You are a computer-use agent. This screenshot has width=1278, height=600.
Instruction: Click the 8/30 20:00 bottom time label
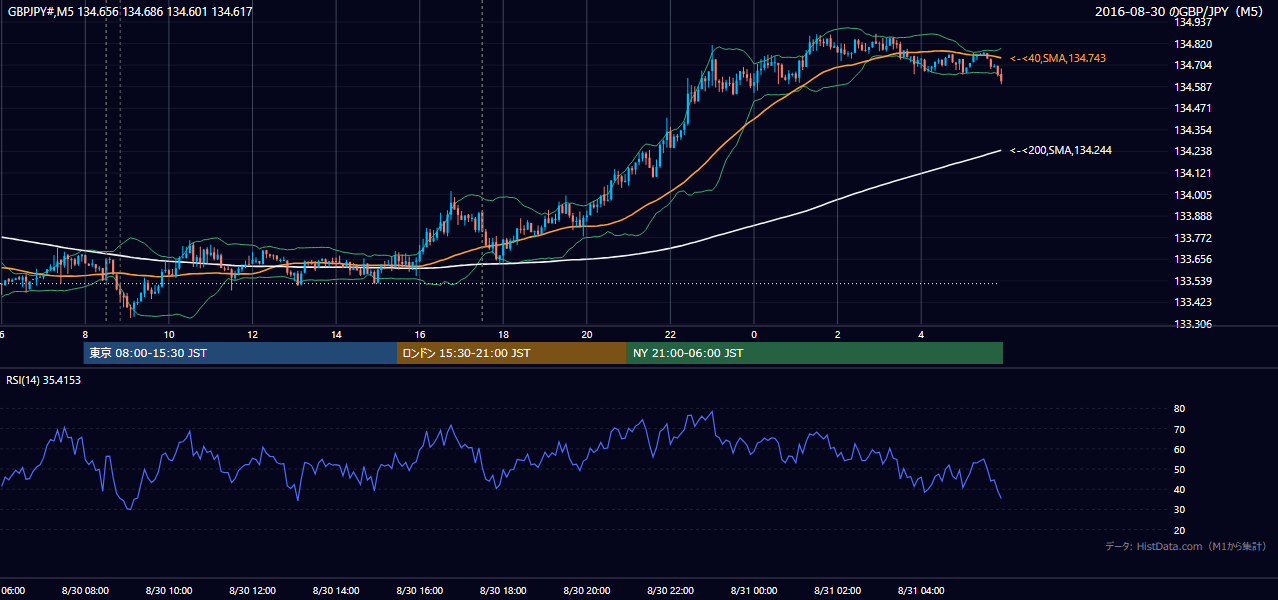[587, 591]
